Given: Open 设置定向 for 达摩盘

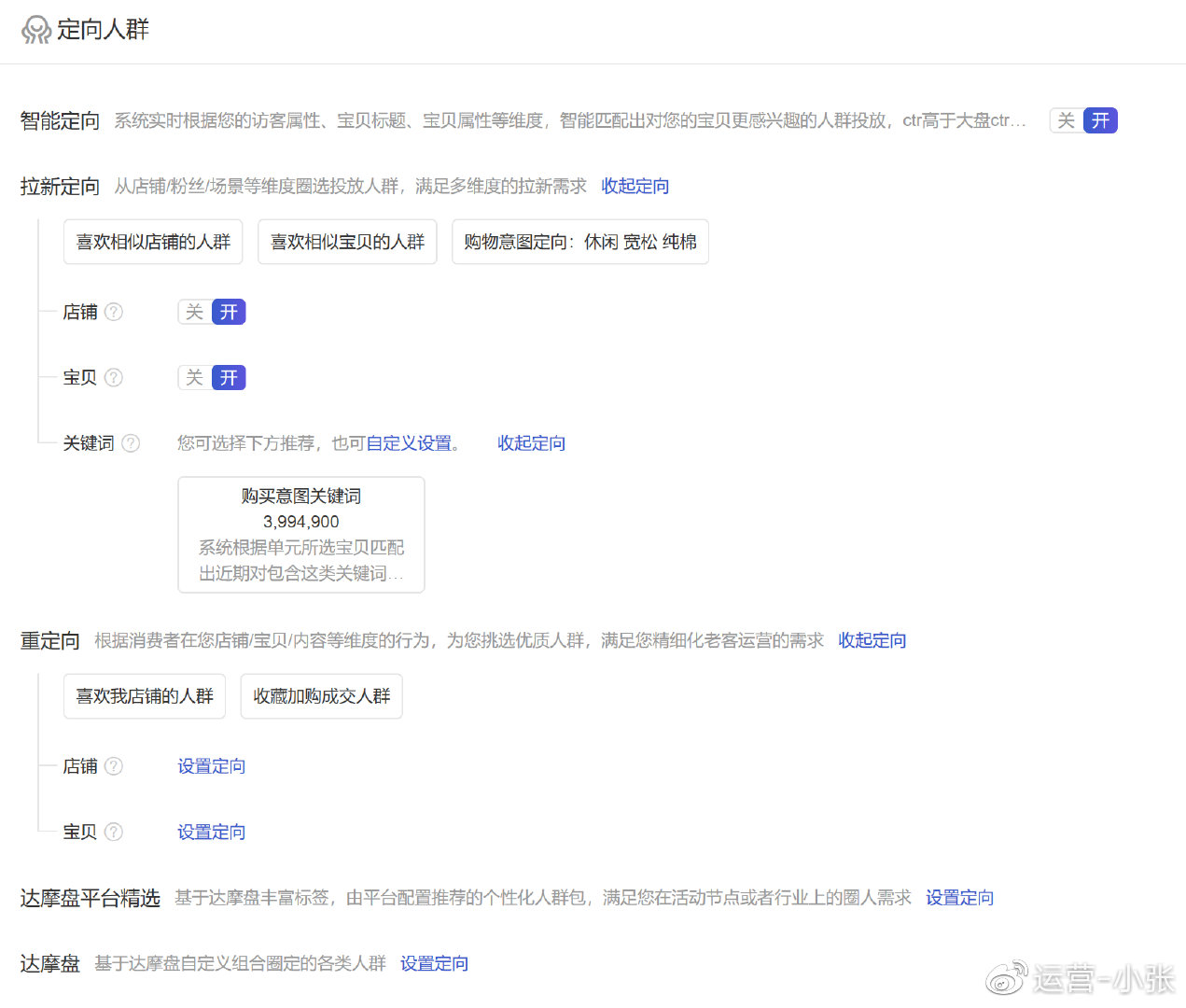Looking at the screenshot, I should [434, 962].
